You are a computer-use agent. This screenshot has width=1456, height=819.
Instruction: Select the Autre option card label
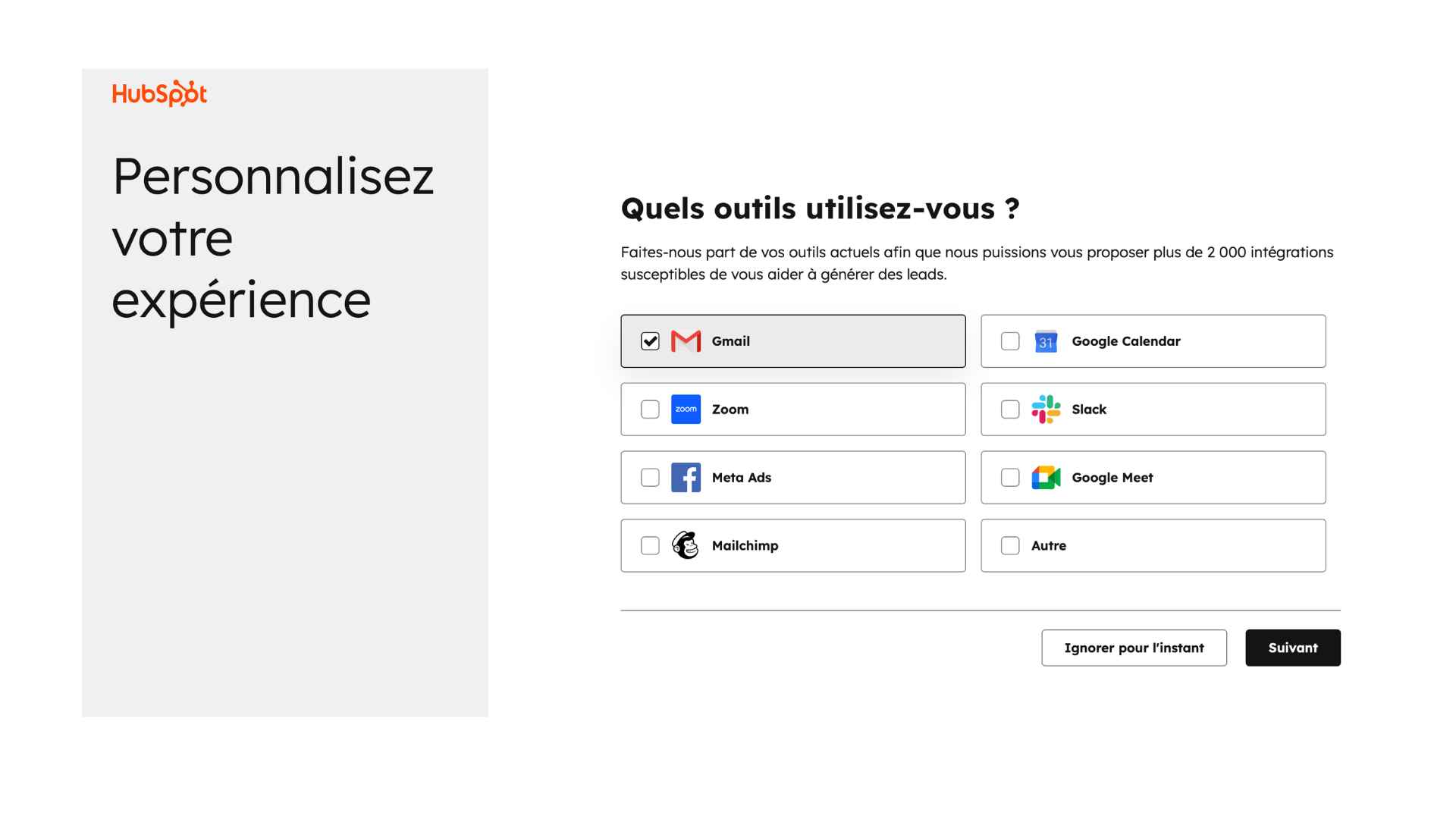point(1049,545)
